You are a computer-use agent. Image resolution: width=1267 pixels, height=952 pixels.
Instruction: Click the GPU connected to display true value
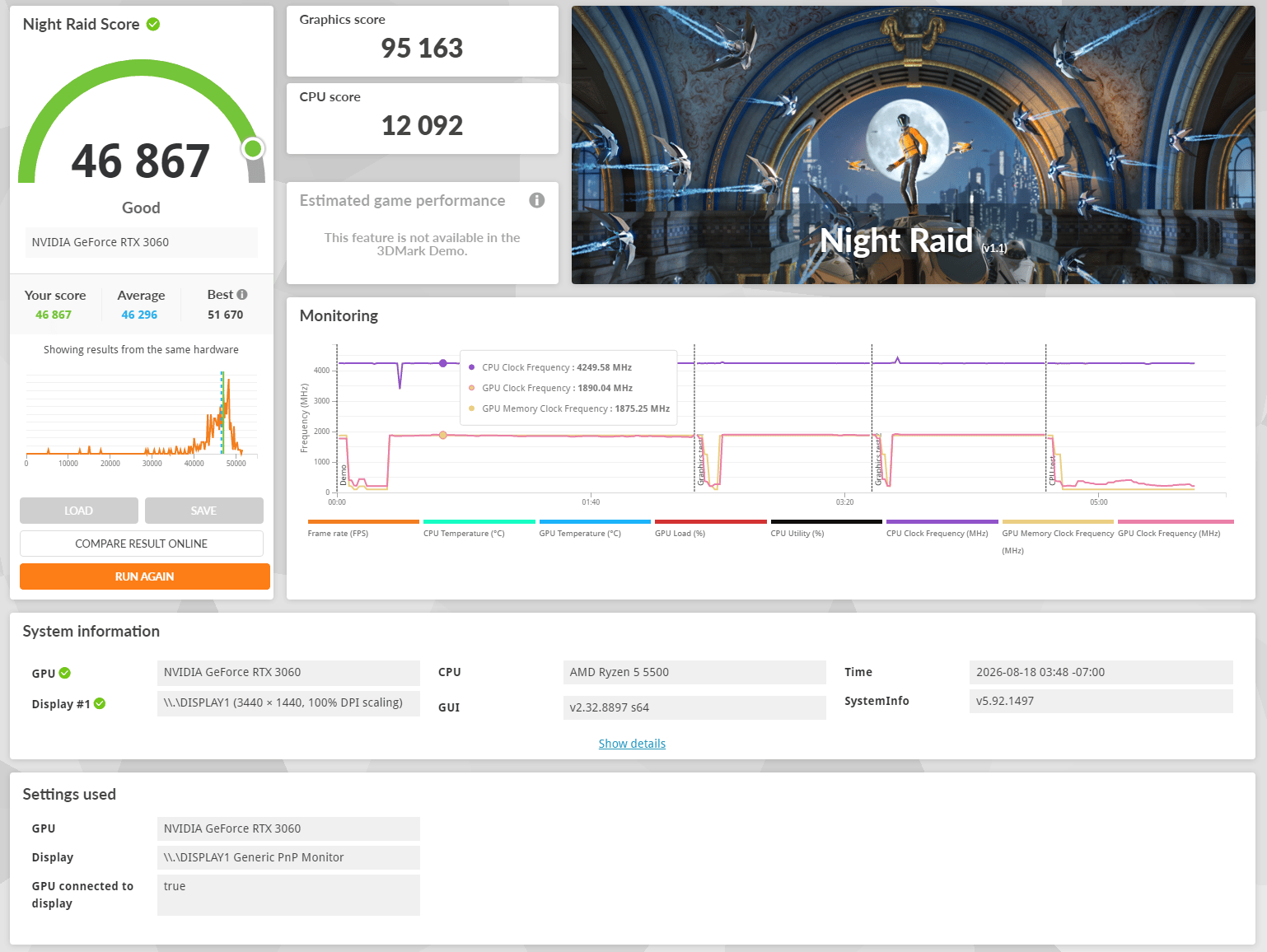[288, 895]
